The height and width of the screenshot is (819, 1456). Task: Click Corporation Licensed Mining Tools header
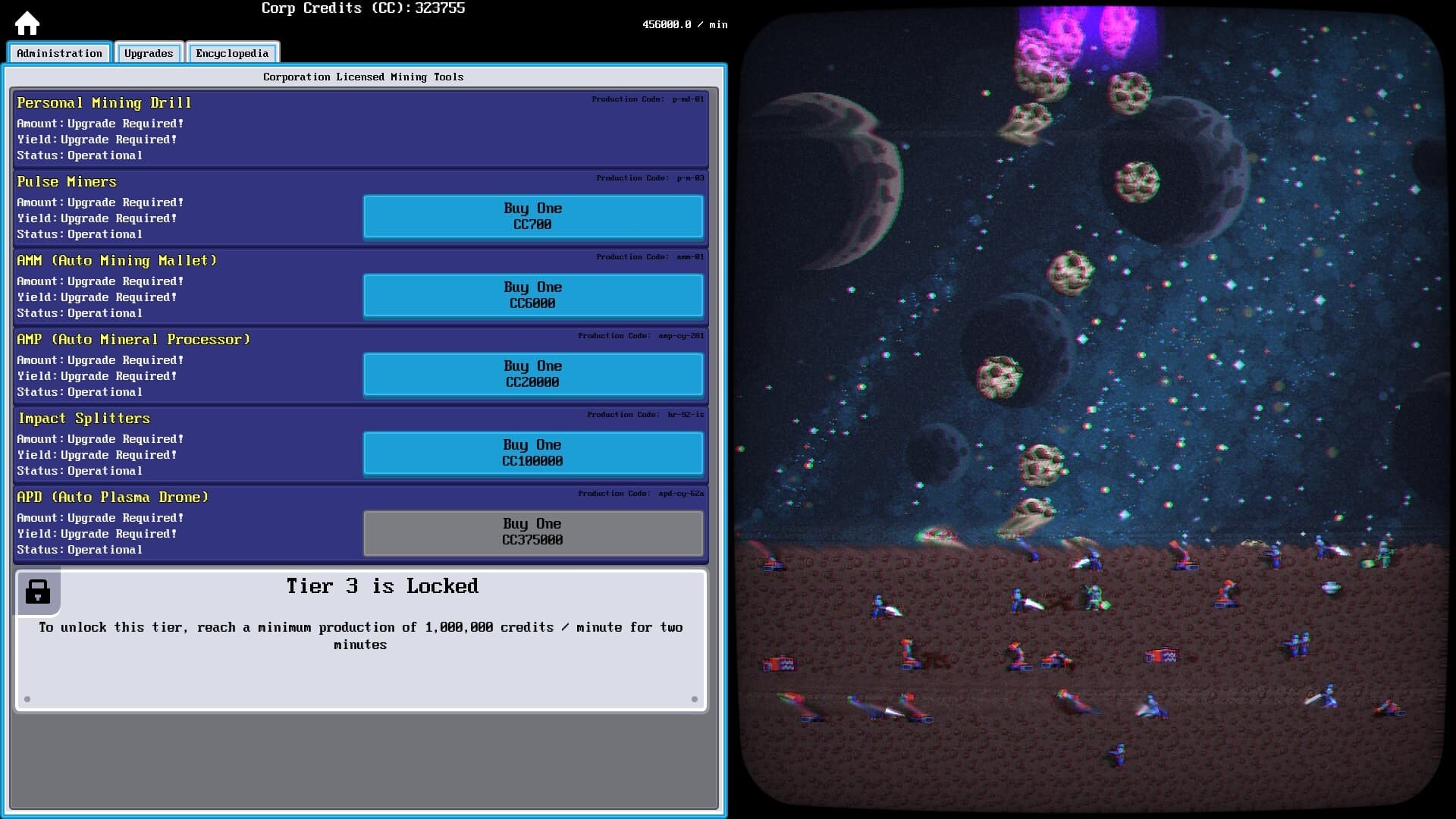pos(363,77)
